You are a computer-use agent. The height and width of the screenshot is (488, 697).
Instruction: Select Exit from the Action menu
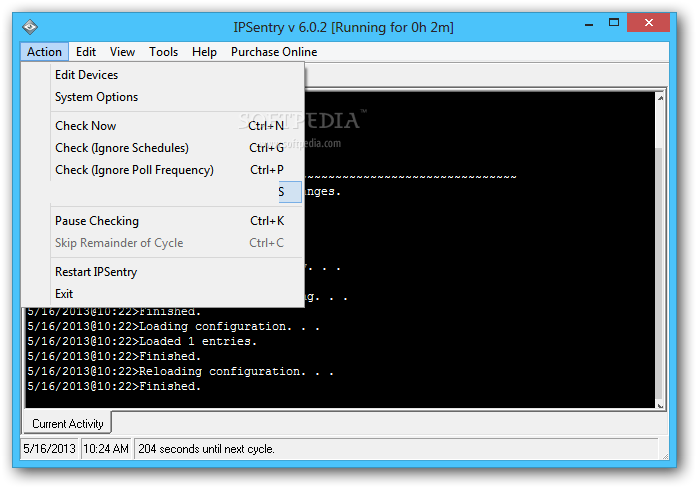click(x=163, y=294)
